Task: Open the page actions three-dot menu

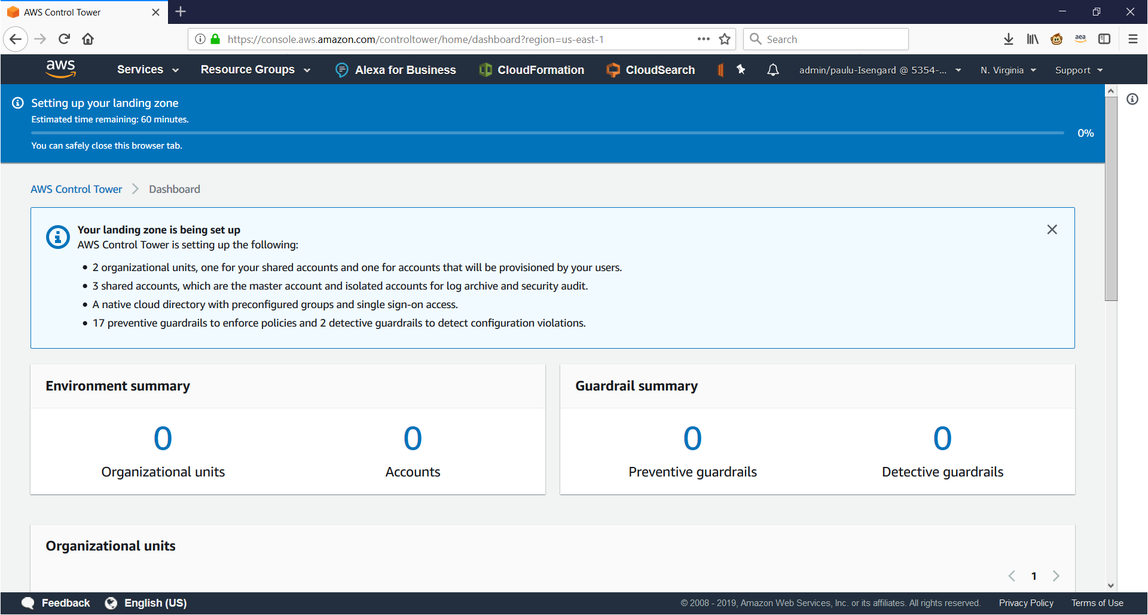Action: pos(704,39)
